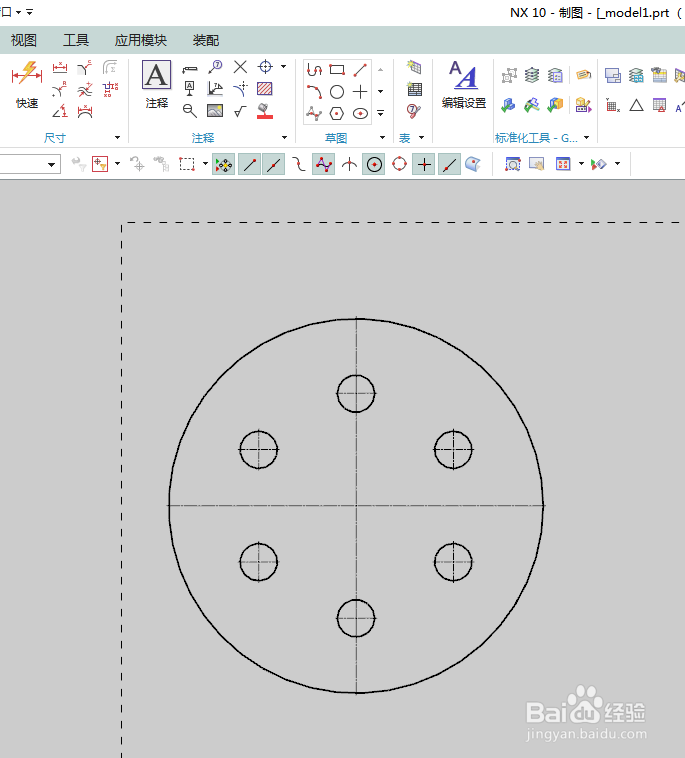The height and width of the screenshot is (758, 685).
Task: Expand the 标准化工具 group dropdown arrow
Action: click(587, 138)
